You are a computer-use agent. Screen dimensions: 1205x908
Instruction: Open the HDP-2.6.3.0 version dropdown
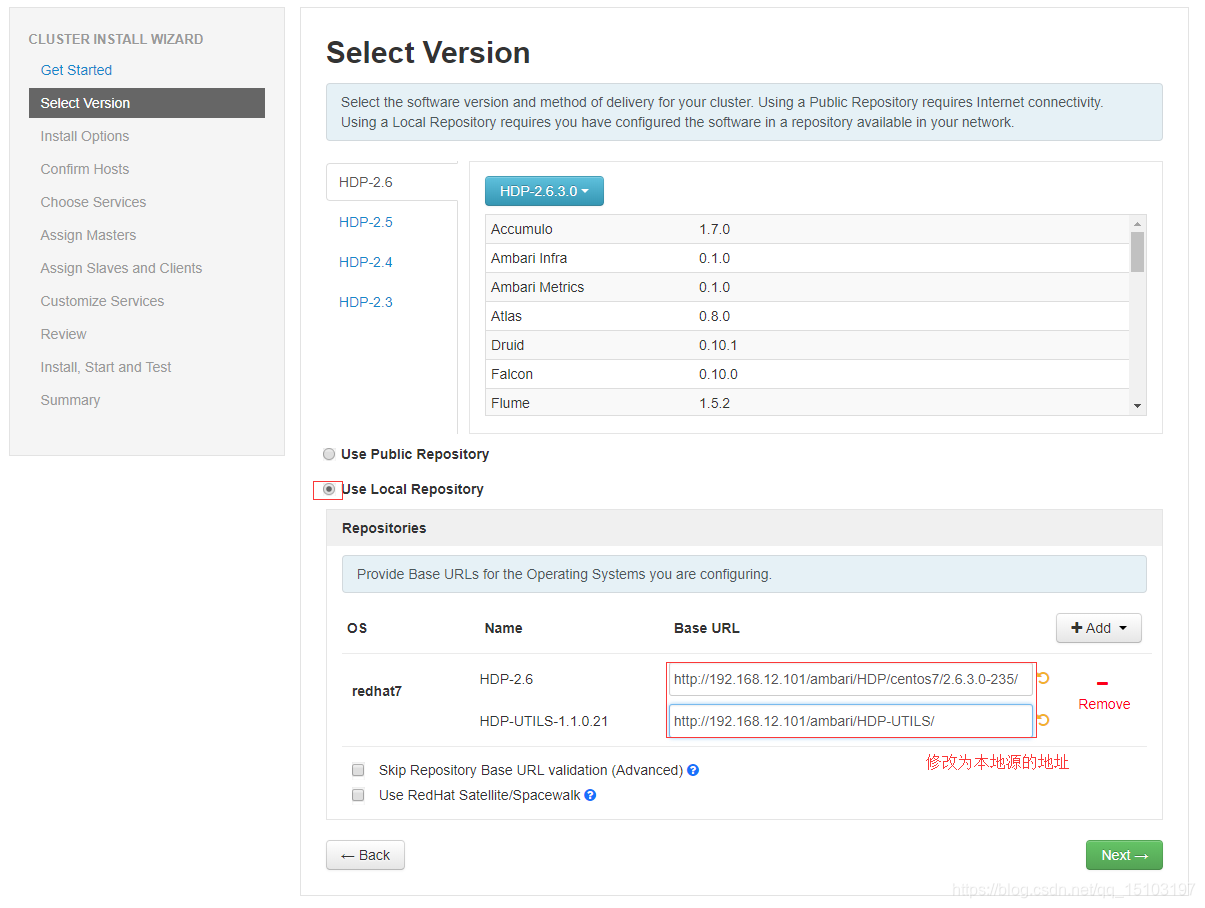coord(544,191)
